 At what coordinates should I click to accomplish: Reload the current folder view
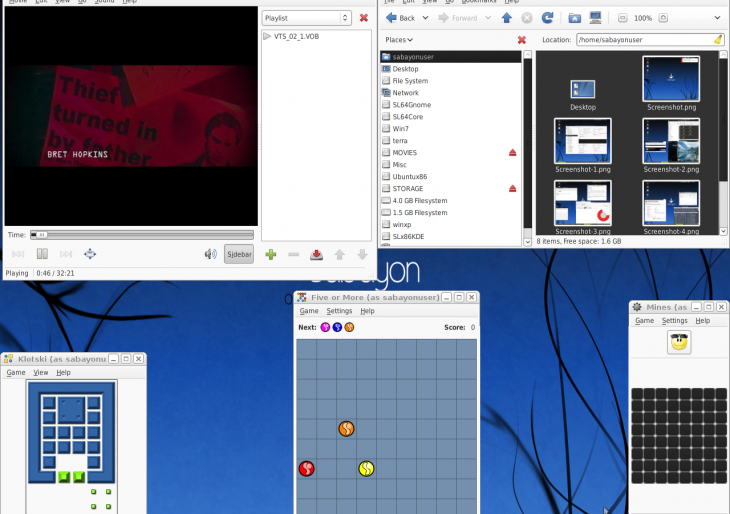[x=548, y=18]
